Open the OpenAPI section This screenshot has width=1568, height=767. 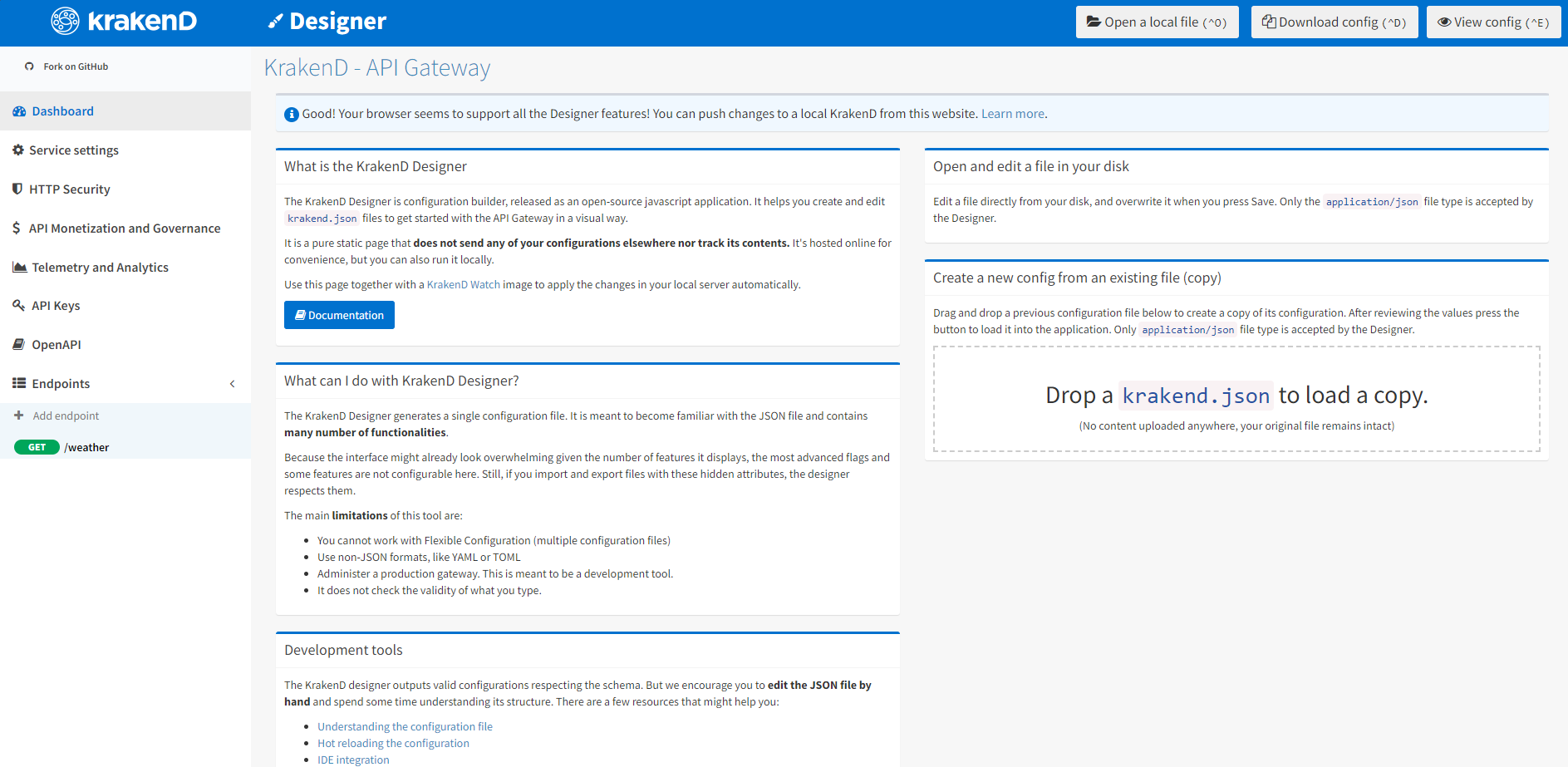[x=125, y=345]
